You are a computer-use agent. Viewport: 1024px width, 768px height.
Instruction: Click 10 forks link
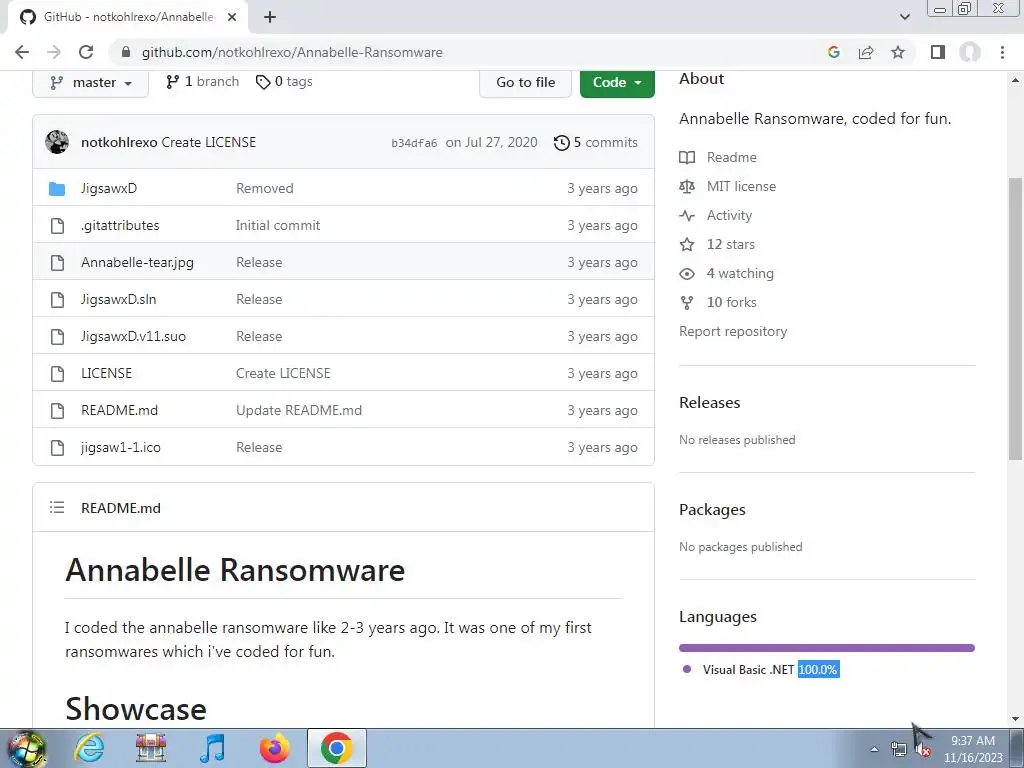[731, 302]
